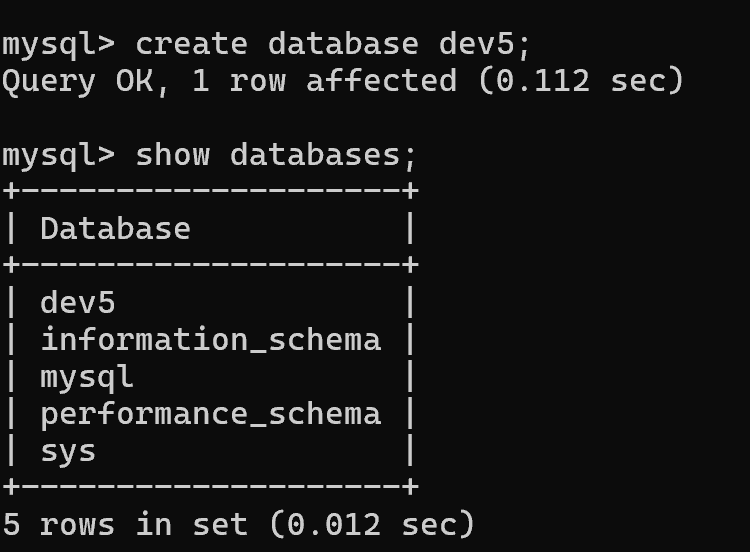Click the information_schema database entry
This screenshot has height=552, width=750.
tap(210, 339)
